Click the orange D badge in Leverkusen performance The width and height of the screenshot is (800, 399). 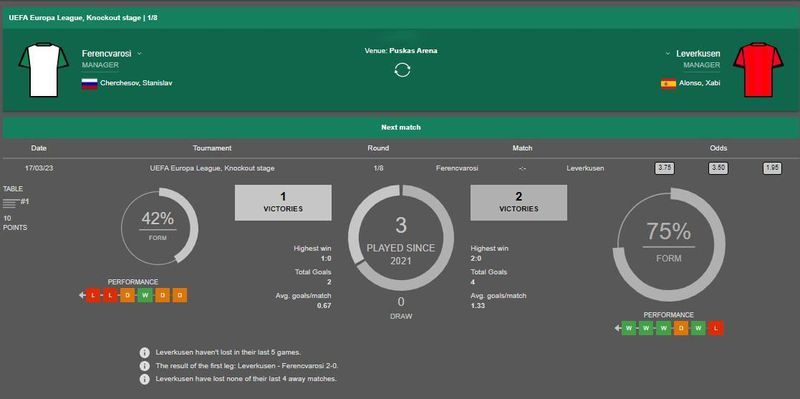coord(681,328)
